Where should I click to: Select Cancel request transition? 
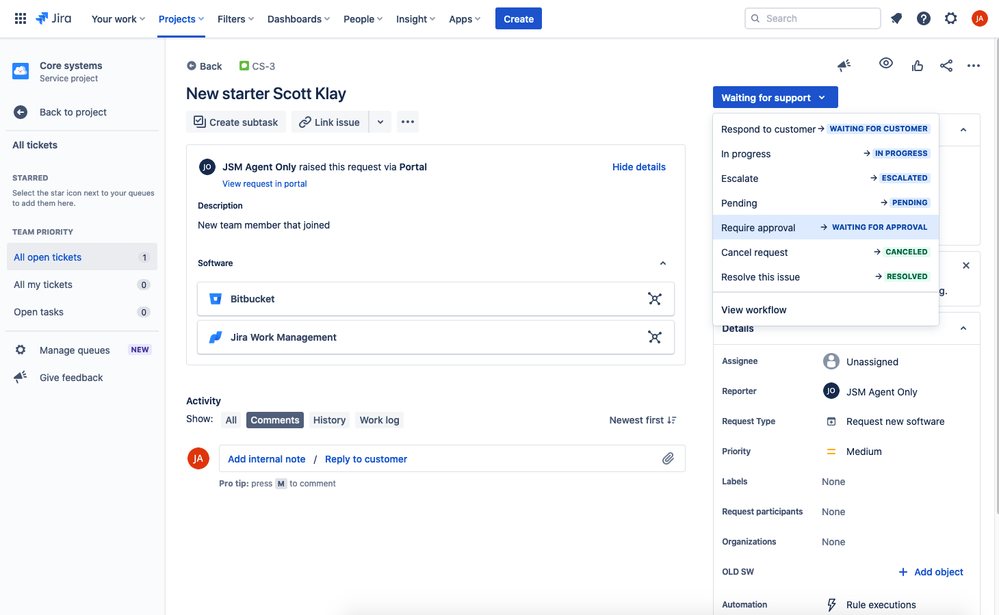[x=826, y=252]
